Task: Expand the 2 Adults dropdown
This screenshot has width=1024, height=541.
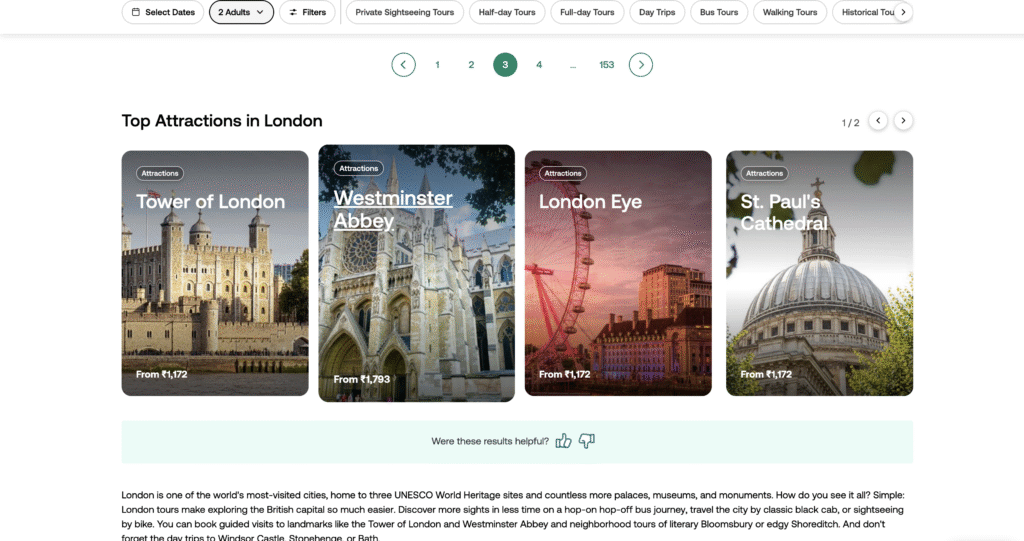Action: (241, 12)
